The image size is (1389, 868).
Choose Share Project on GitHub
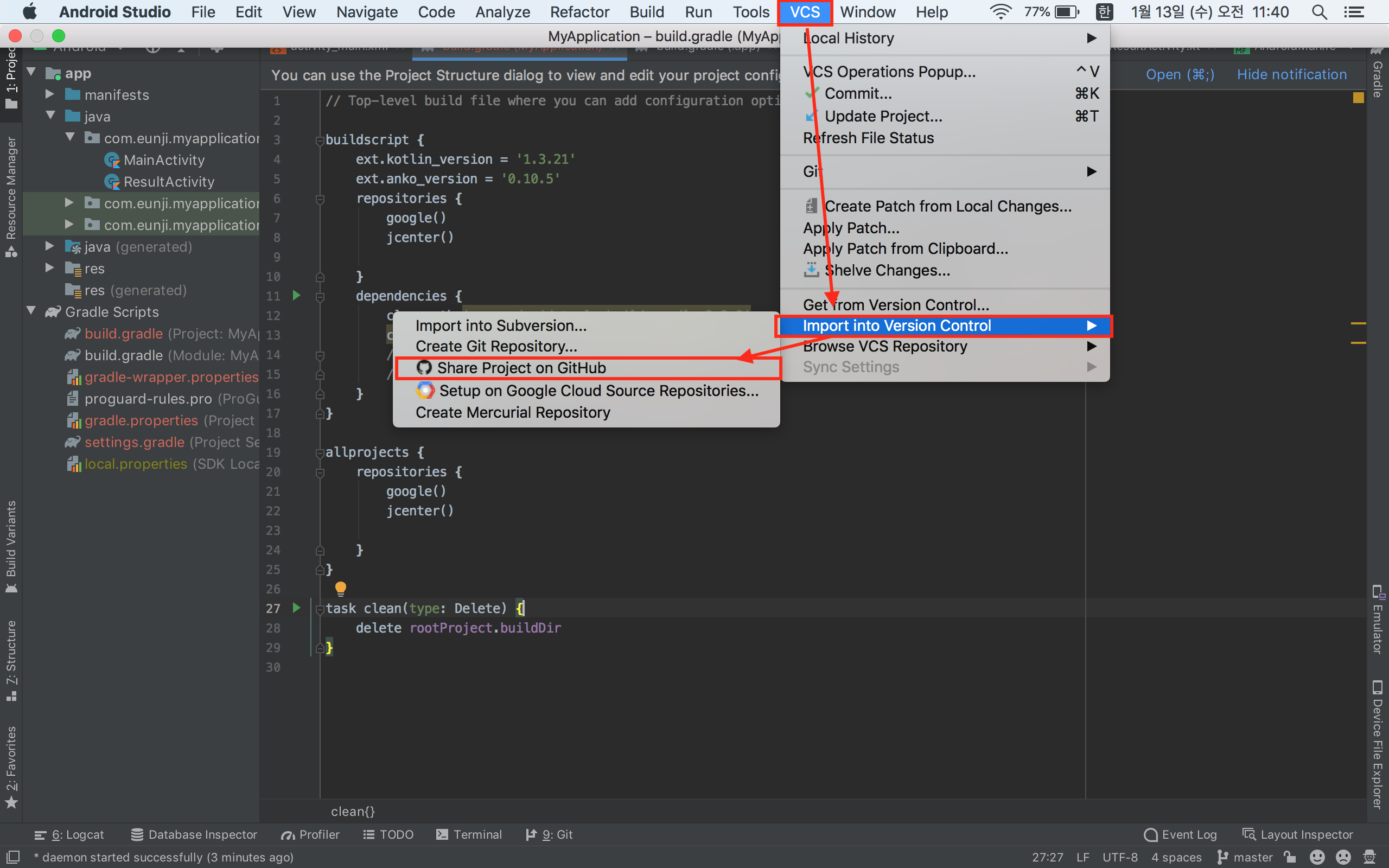point(521,367)
